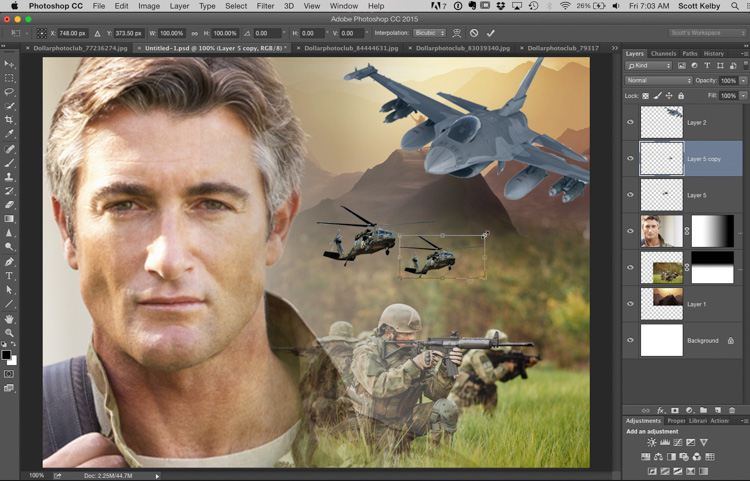Open the layer Kind filter dropdown
The width and height of the screenshot is (750, 481).
(x=649, y=66)
